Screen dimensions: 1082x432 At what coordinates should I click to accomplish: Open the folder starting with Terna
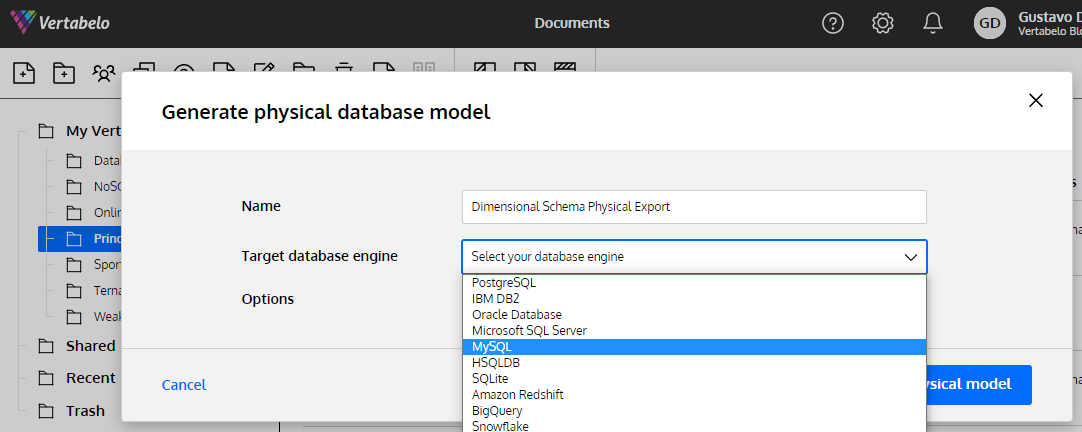tap(95, 291)
